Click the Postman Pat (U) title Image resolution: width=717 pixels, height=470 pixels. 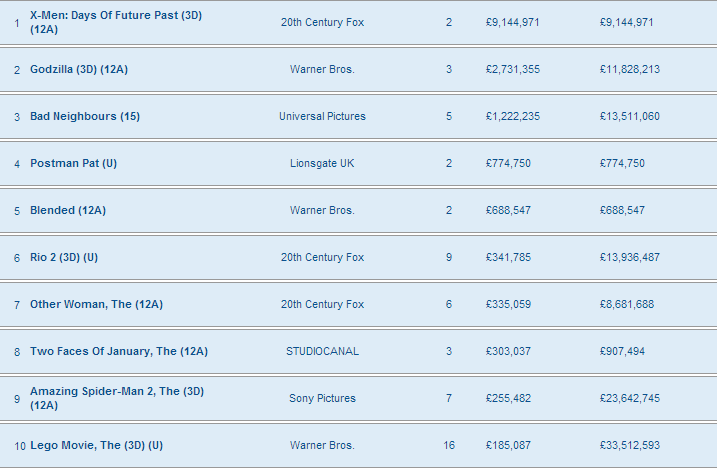point(74,164)
